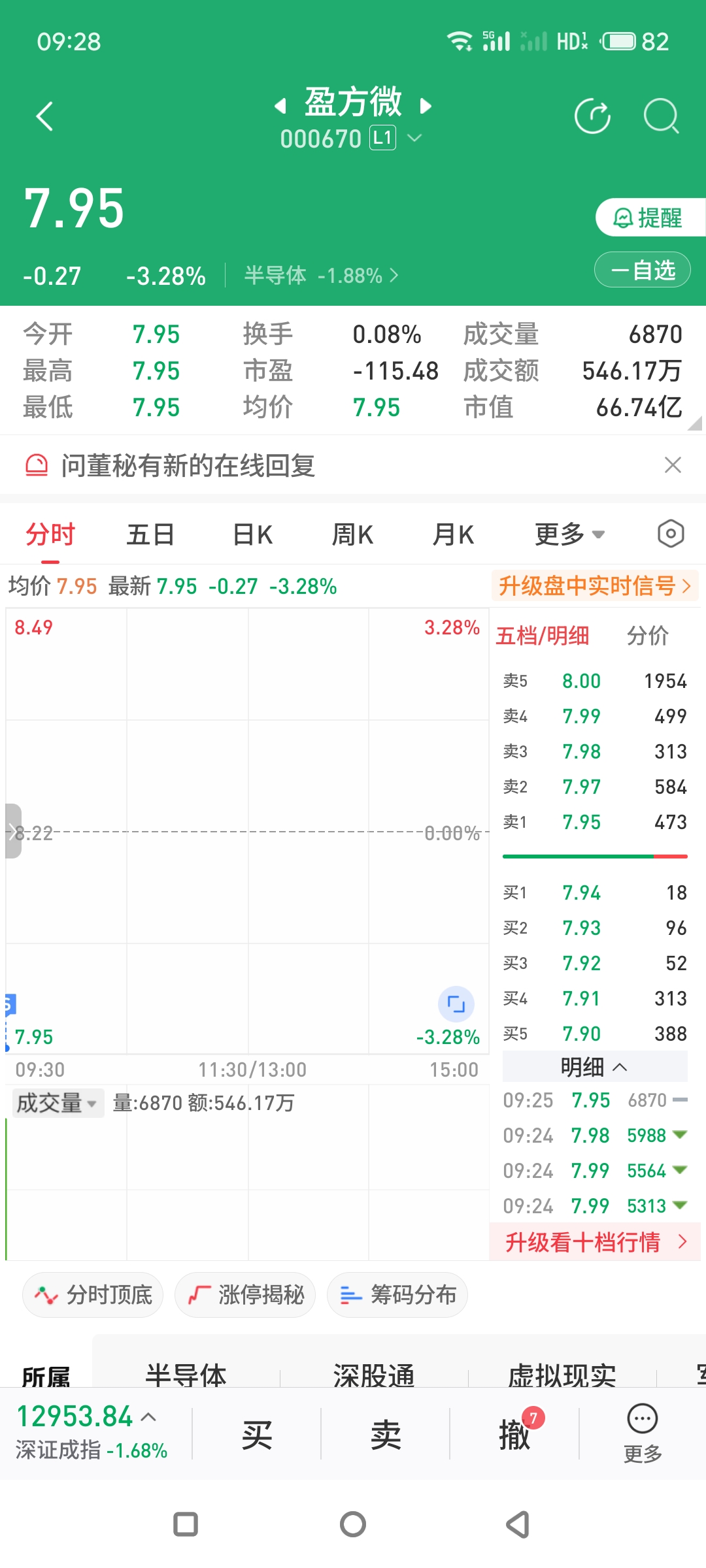Tap 卖 to sell the stock

click(x=386, y=1435)
